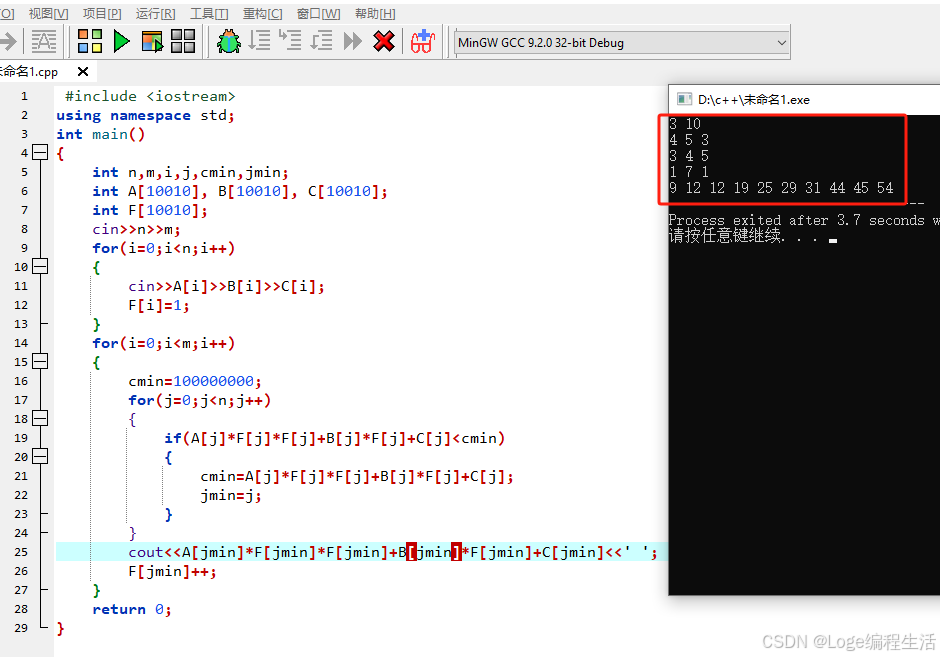Click the Rebuild All gray squares icon
The width and height of the screenshot is (940, 657).
click(x=183, y=41)
